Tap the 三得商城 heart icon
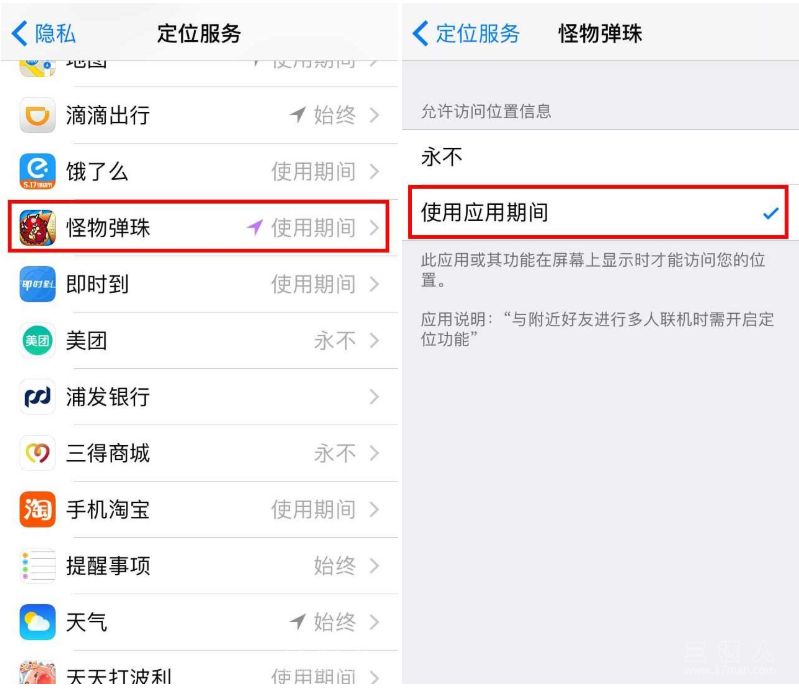This screenshot has height=689, width=799. point(38,453)
